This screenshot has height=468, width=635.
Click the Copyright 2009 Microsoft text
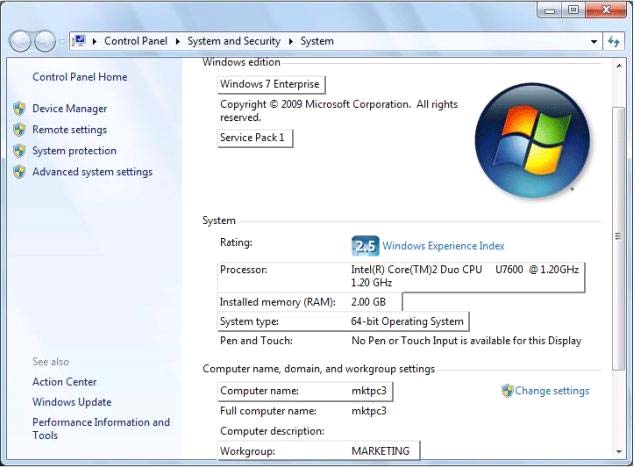[339, 111]
